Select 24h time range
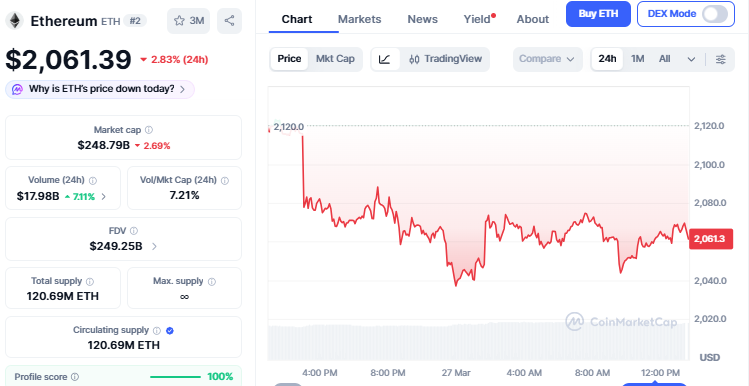 point(607,59)
